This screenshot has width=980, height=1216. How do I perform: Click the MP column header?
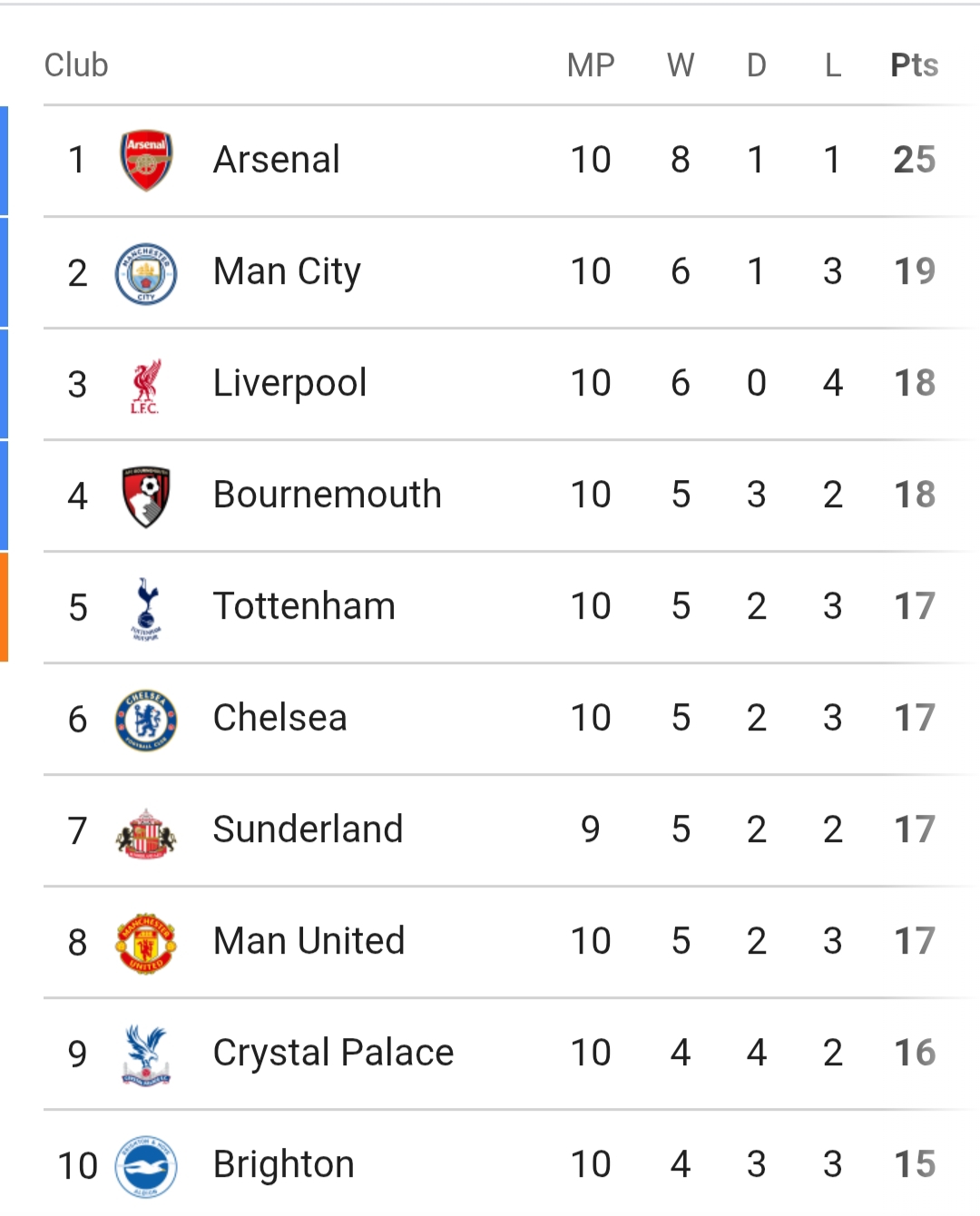(x=591, y=65)
